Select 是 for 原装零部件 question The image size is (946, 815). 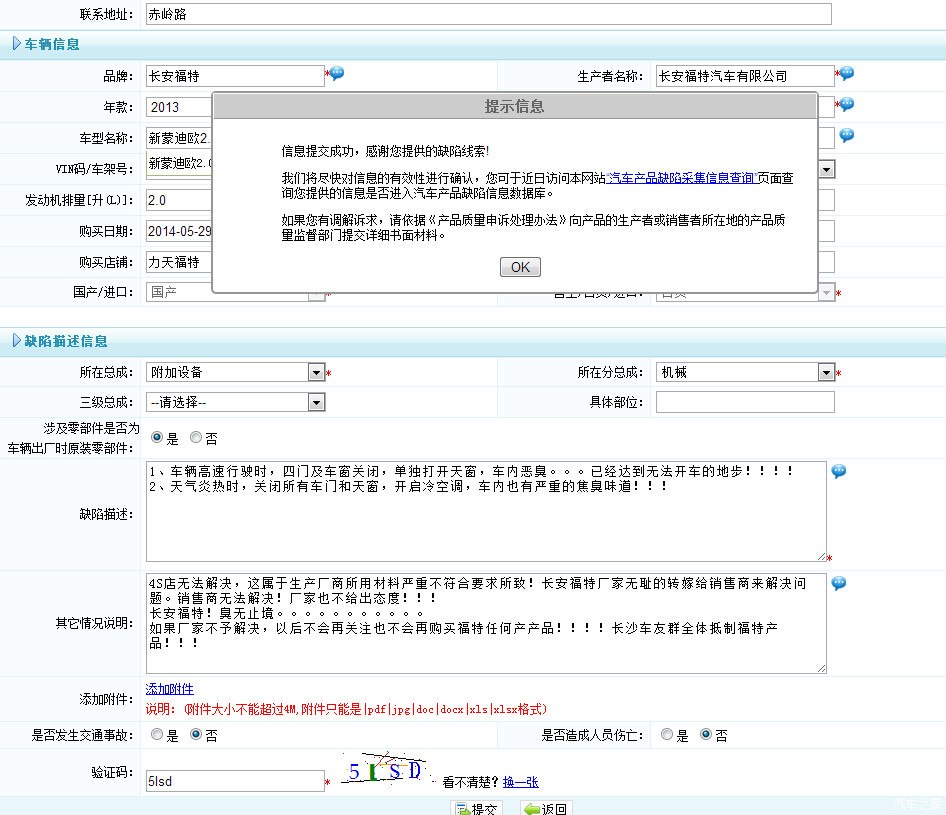(157, 437)
